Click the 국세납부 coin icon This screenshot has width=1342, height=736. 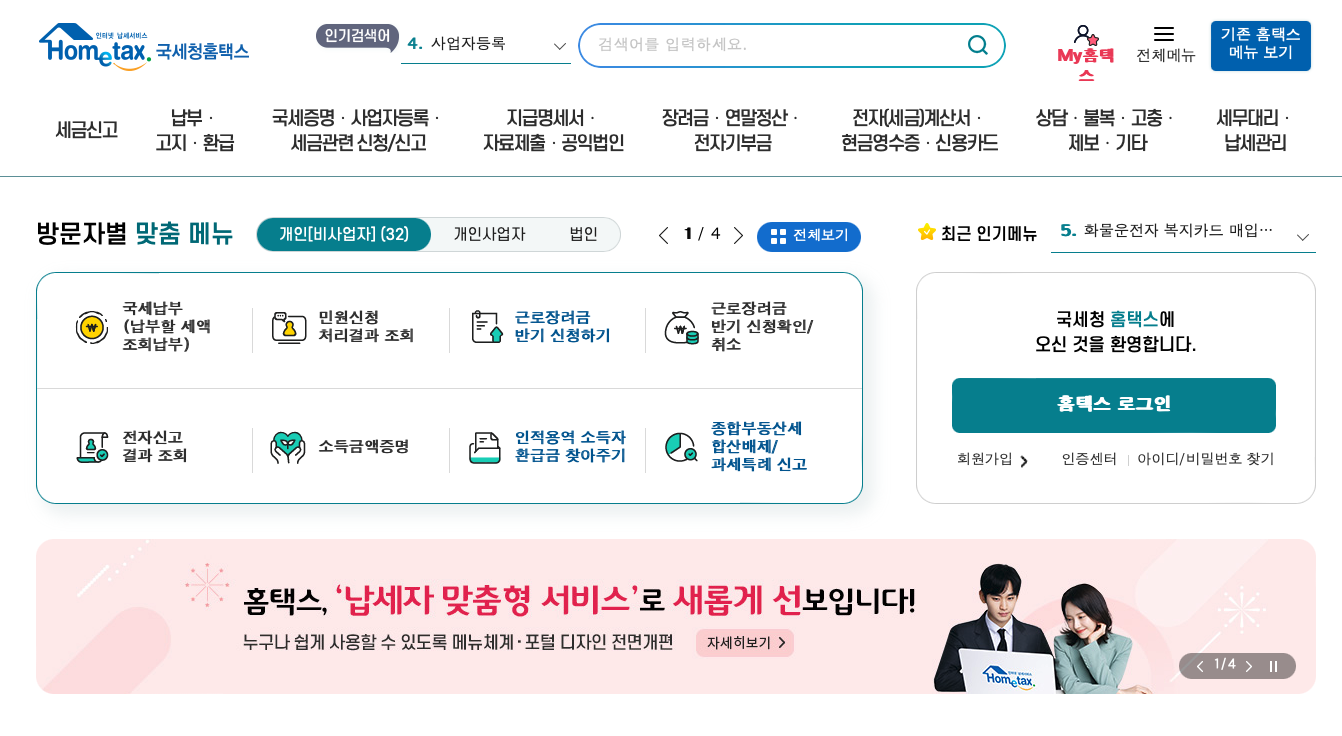(92, 328)
